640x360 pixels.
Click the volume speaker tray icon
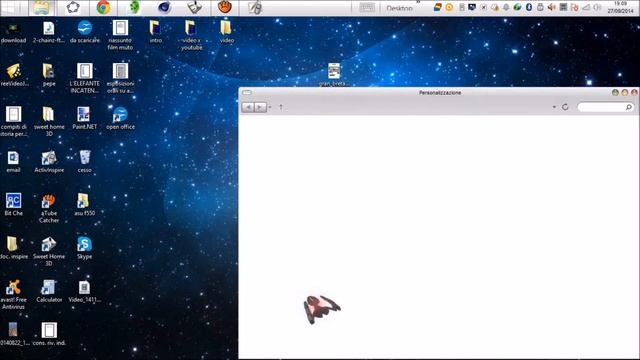(551, 7)
